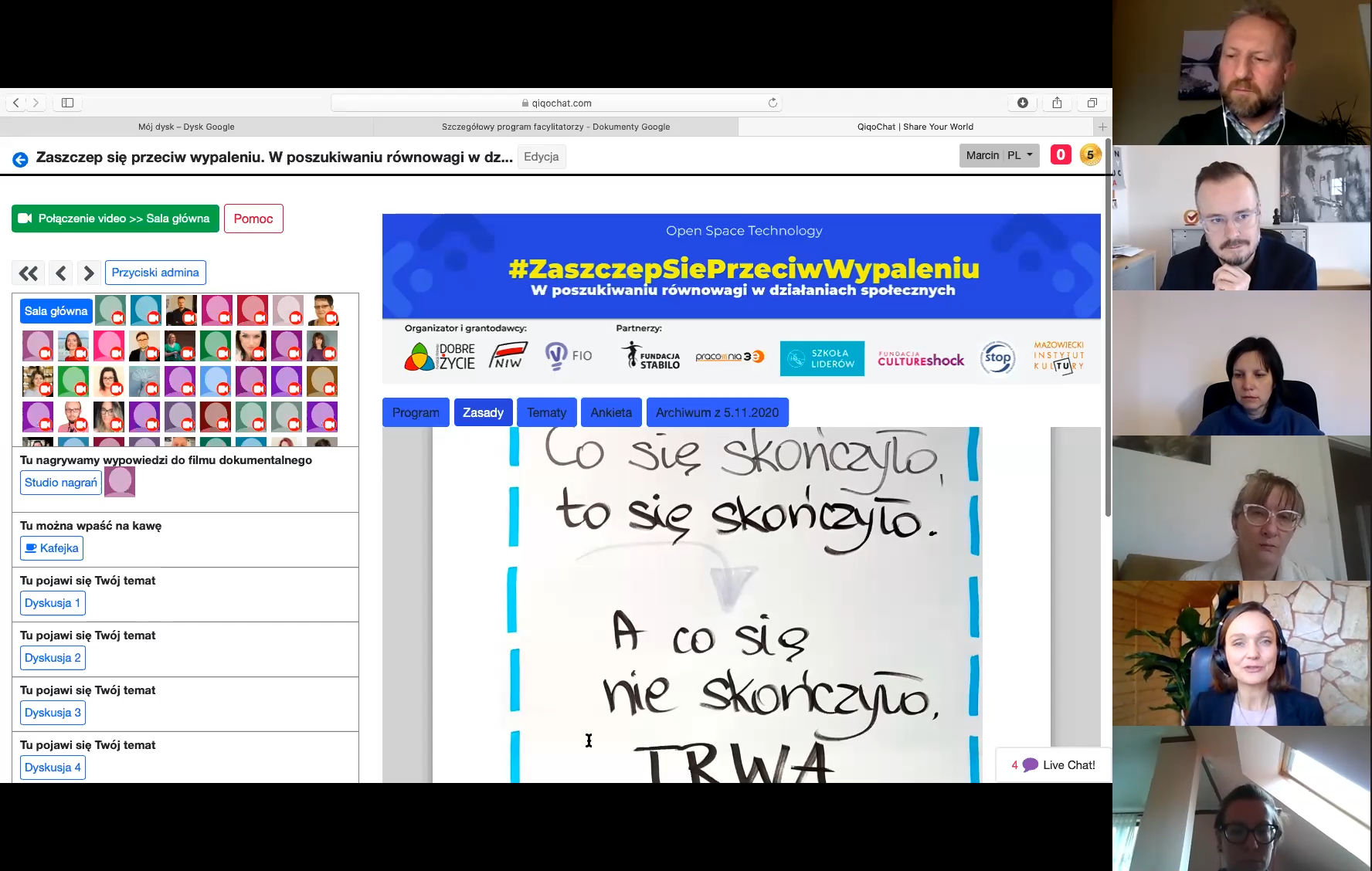Click the Fundacja Stabilo logo
The width and height of the screenshot is (1372, 871).
coord(650,355)
